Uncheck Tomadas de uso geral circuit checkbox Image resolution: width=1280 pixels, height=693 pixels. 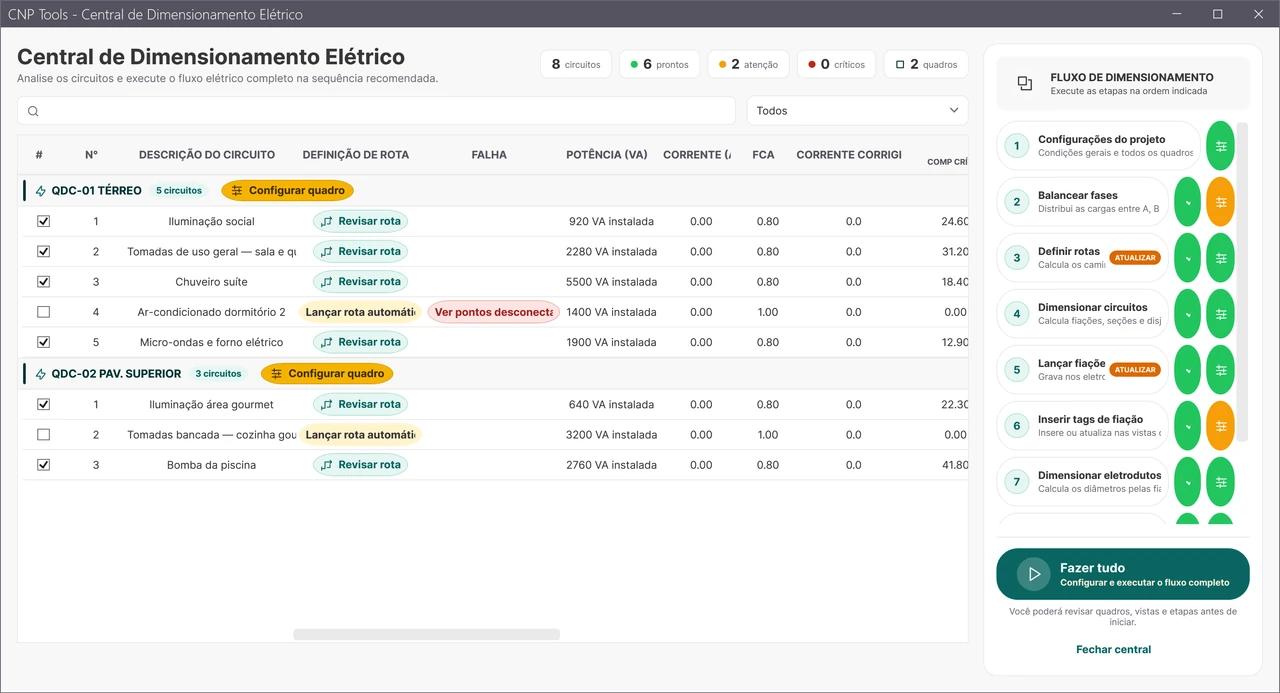point(43,252)
